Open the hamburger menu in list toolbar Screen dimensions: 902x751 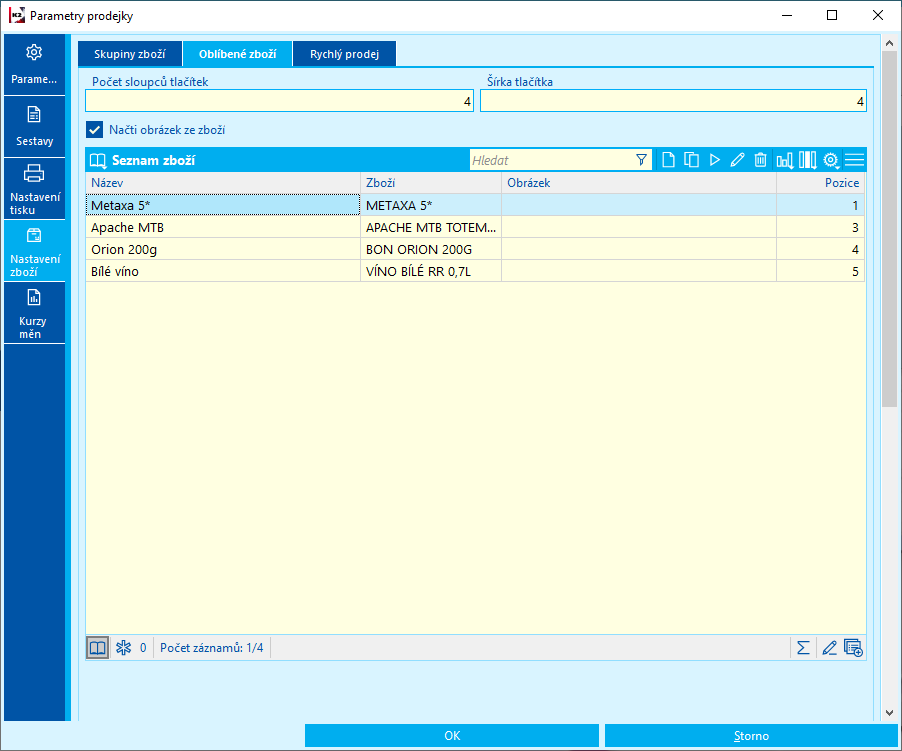[854, 160]
